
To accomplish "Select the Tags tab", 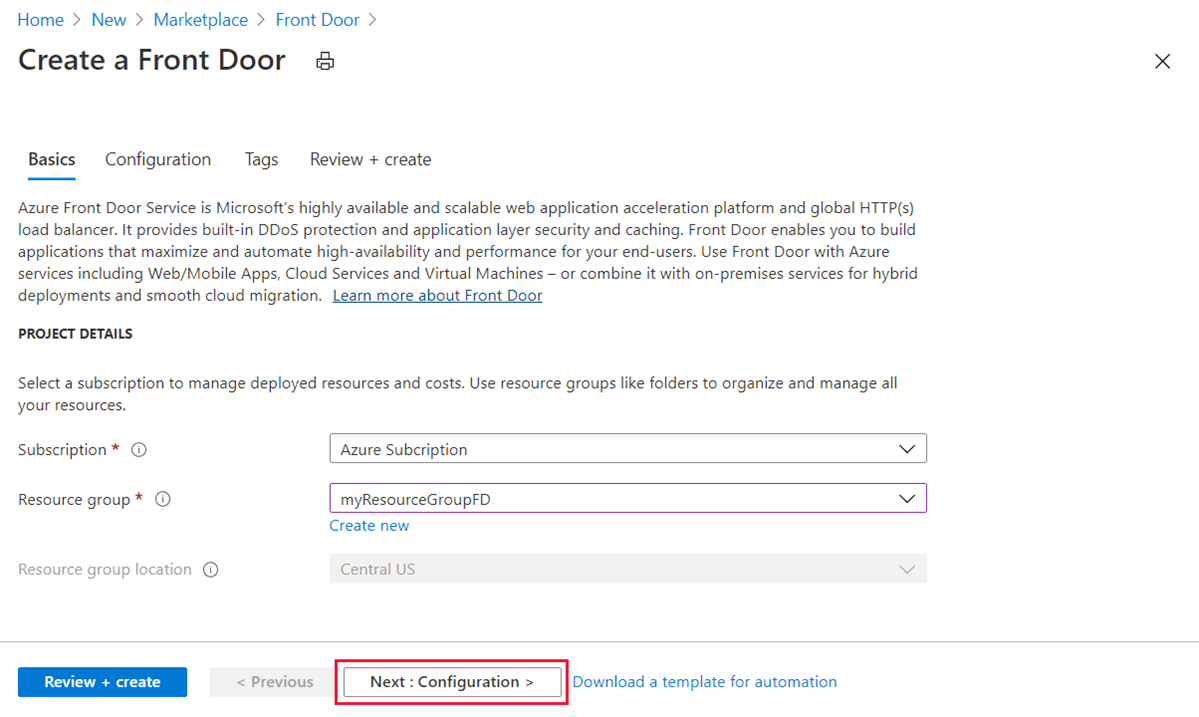I will [261, 159].
